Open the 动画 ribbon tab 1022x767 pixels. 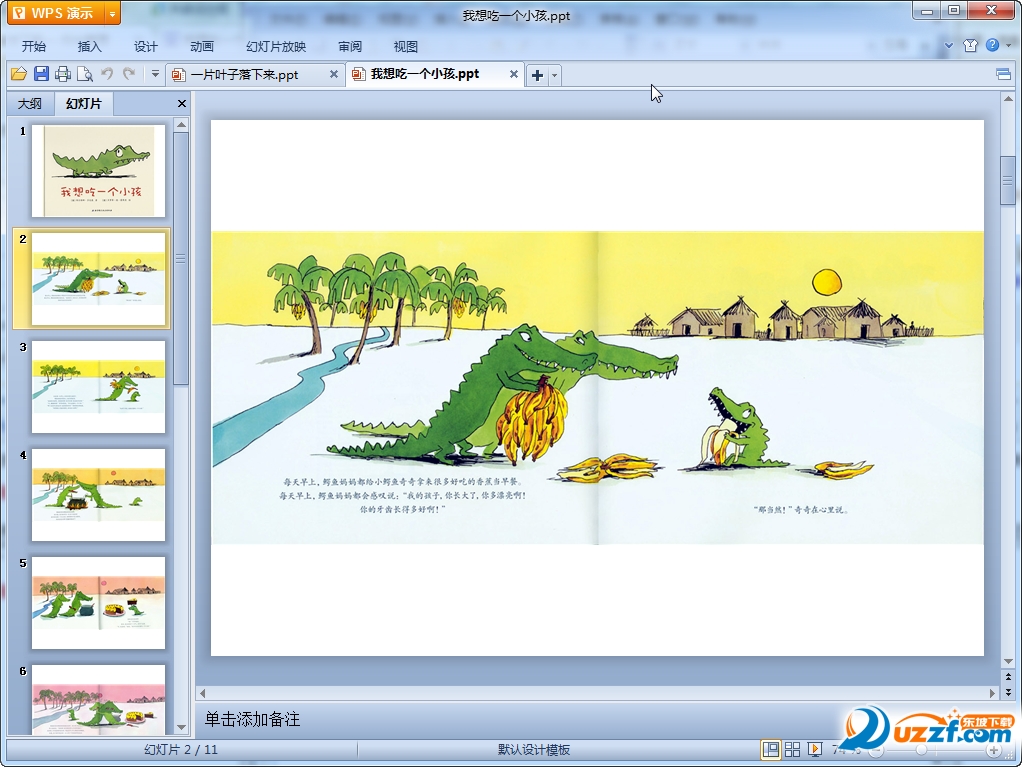(202, 46)
